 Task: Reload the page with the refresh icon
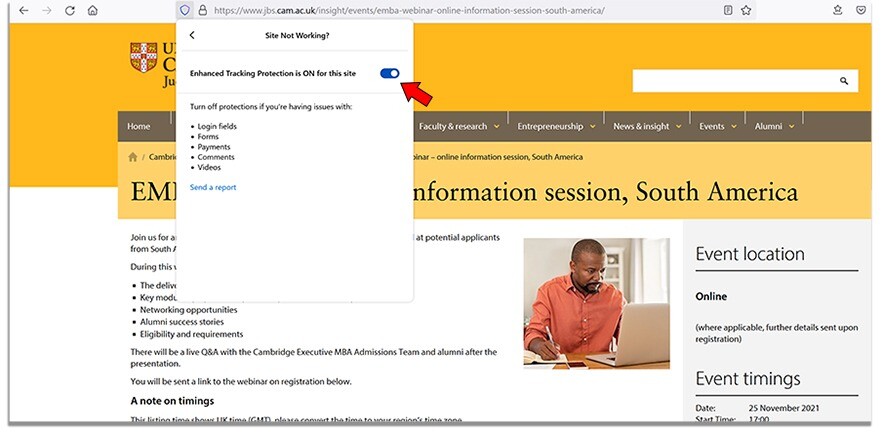pyautogui.click(x=70, y=10)
